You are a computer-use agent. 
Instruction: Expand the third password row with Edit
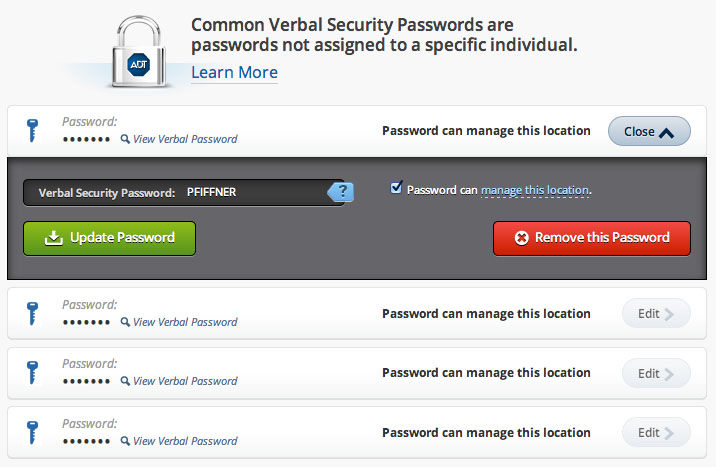(656, 373)
